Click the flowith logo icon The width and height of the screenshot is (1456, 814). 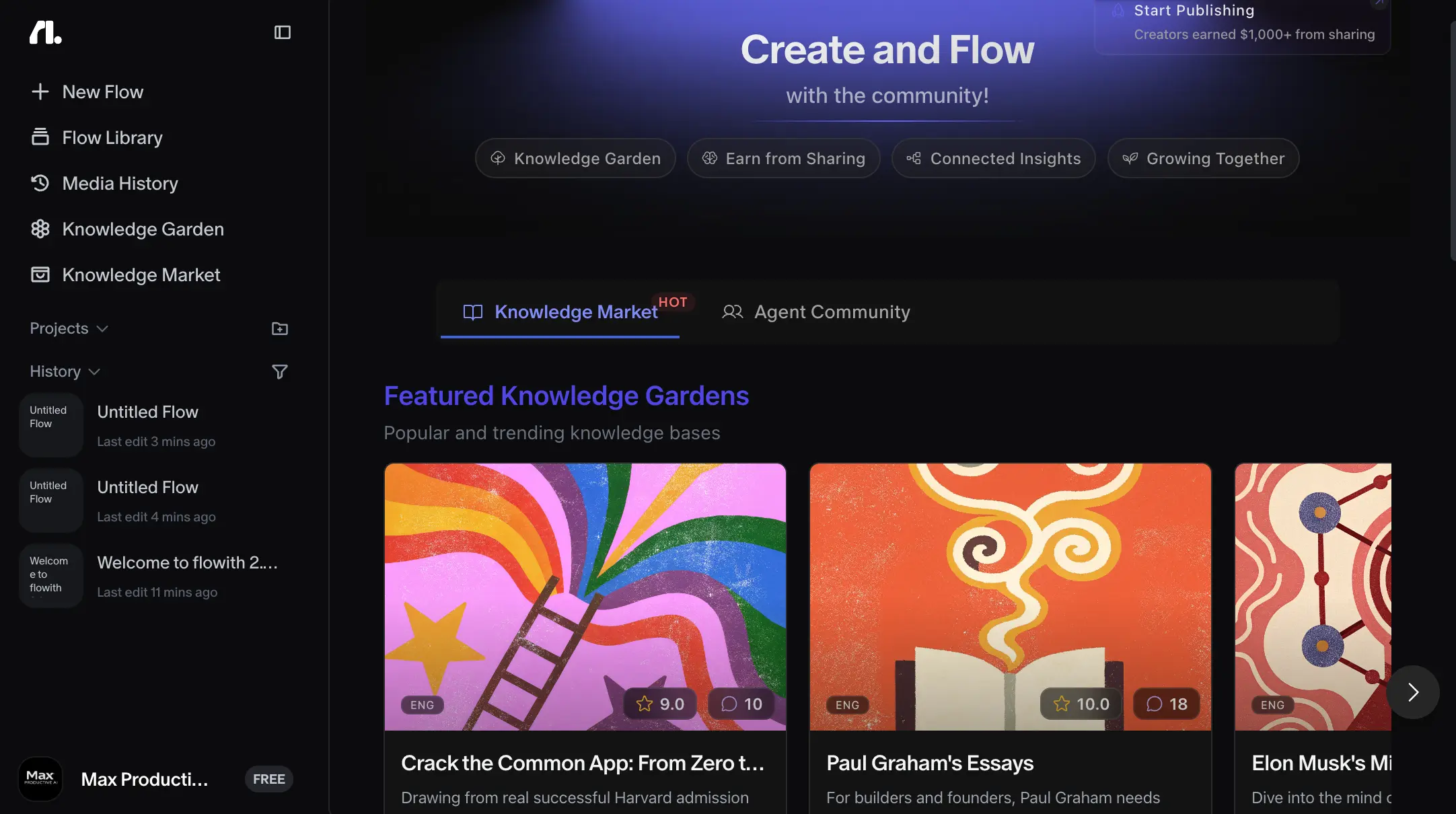tap(45, 32)
